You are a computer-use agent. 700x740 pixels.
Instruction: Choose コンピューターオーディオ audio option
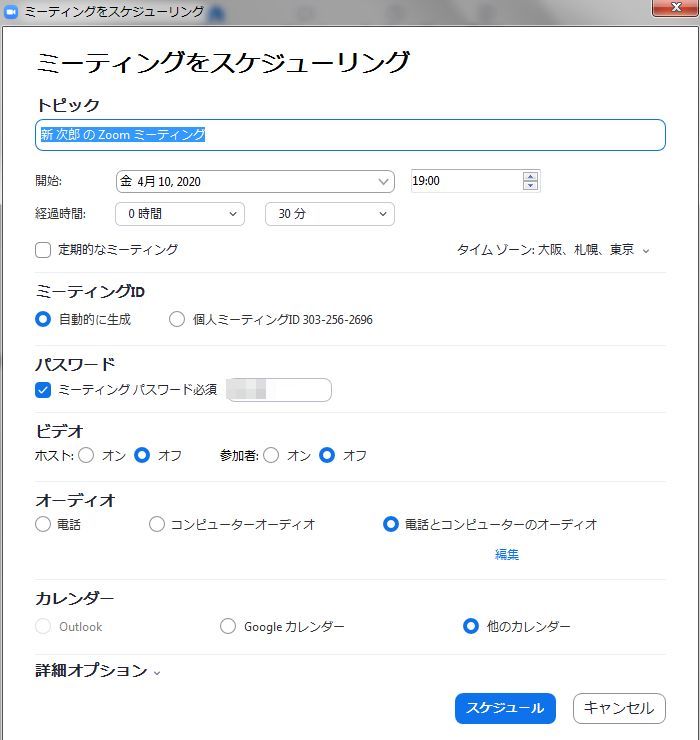click(x=157, y=524)
